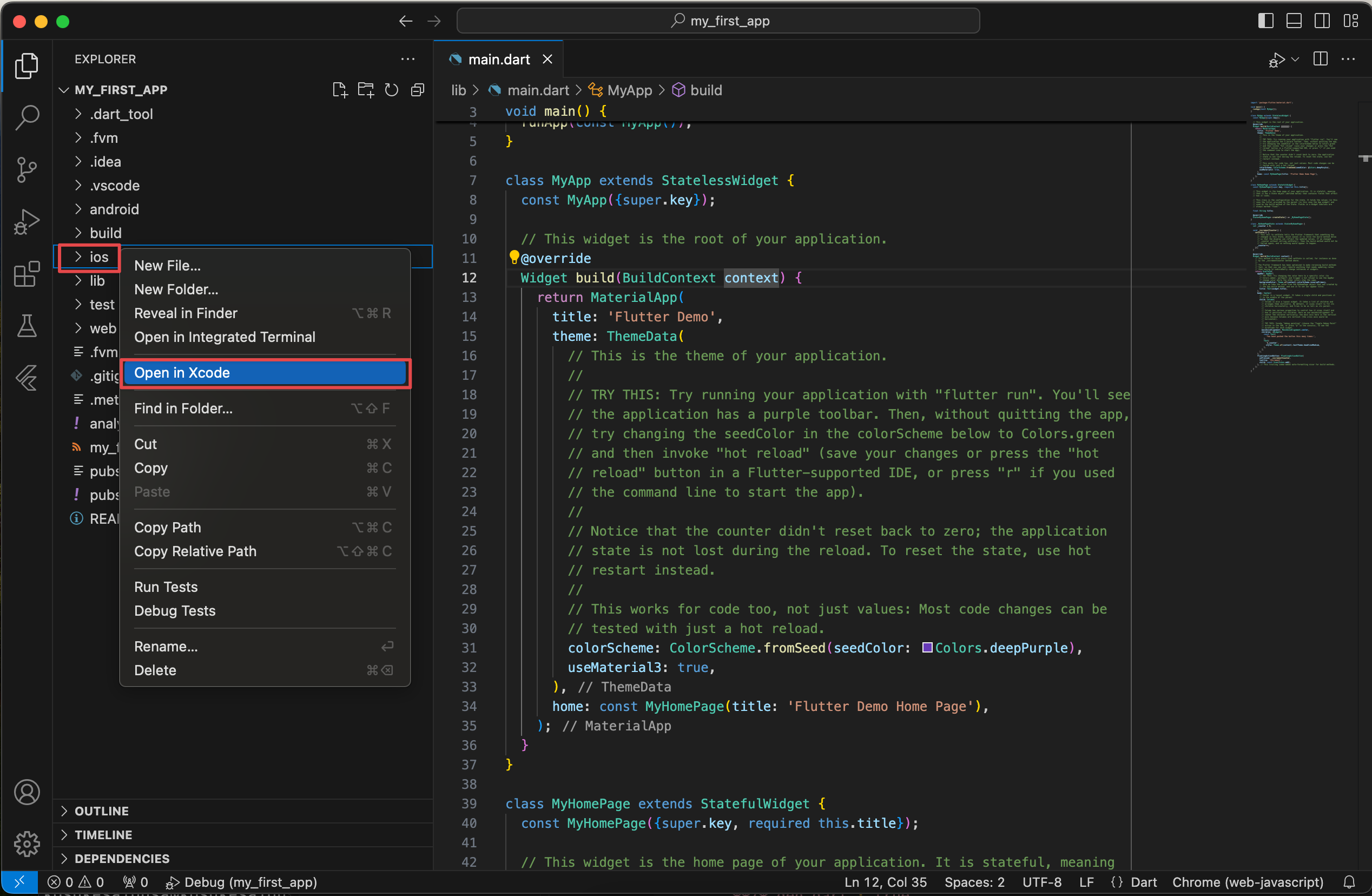This screenshot has height=896, width=1372.
Task: Go back with the navigation arrow
Action: pyautogui.click(x=406, y=21)
